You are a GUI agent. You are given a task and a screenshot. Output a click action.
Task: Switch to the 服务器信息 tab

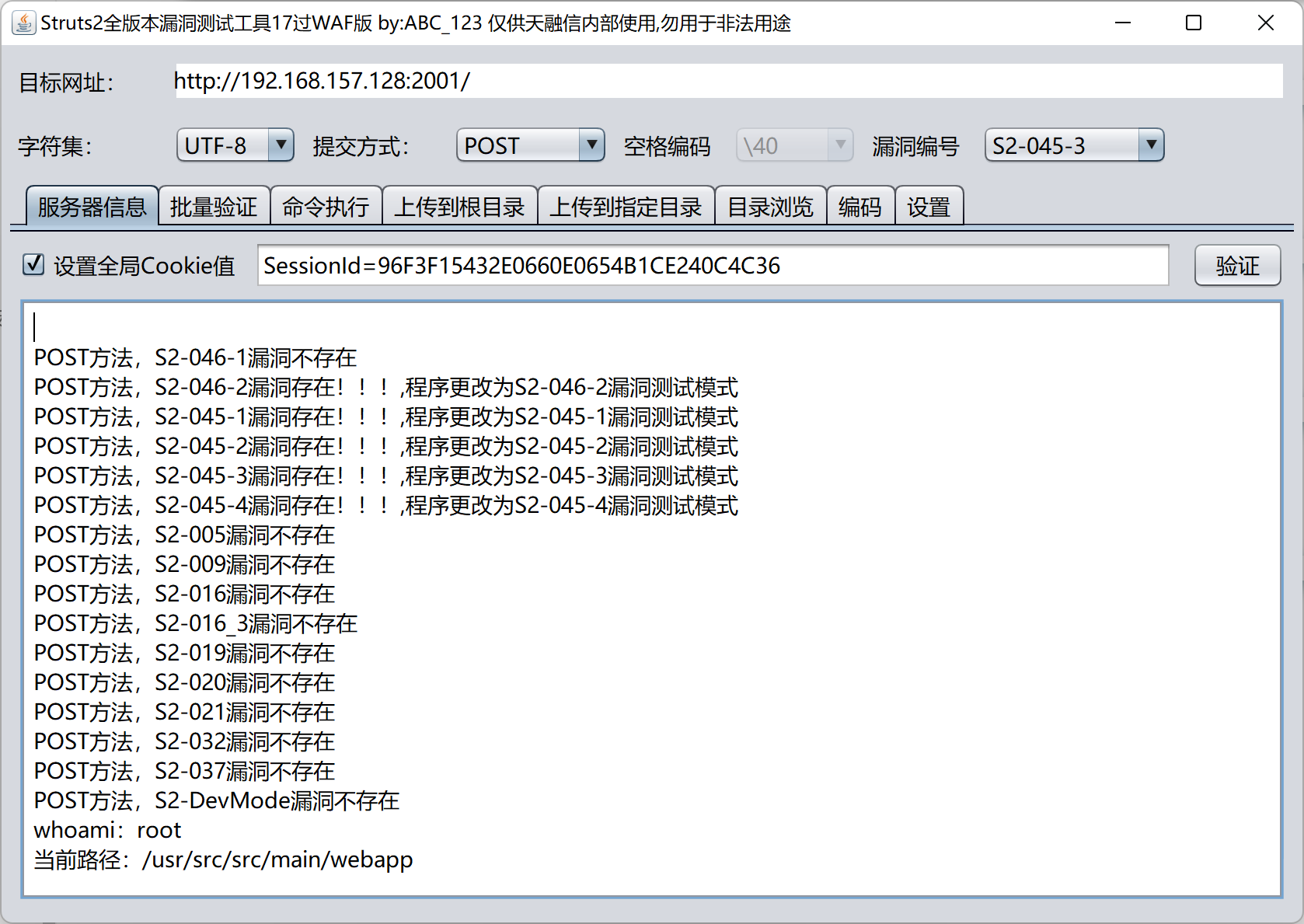92,206
